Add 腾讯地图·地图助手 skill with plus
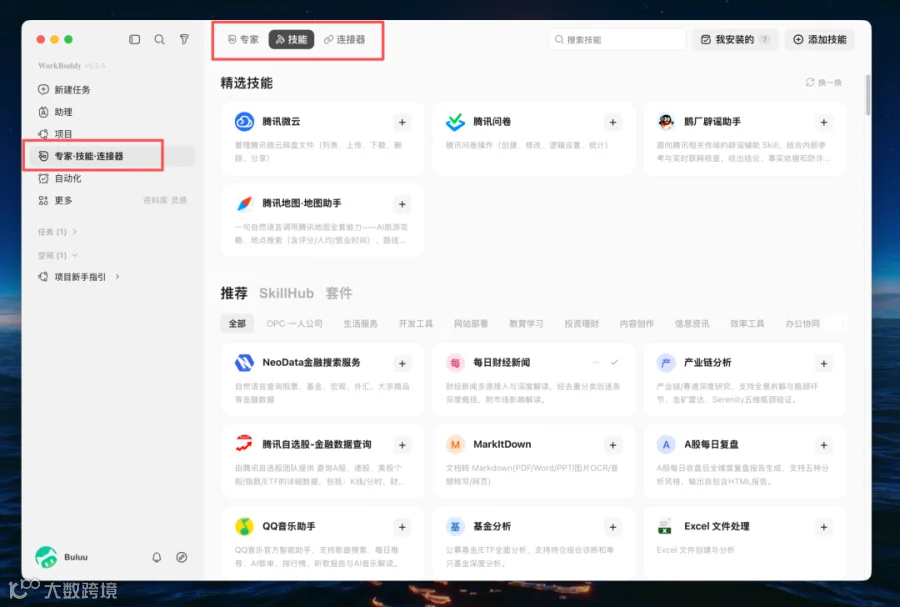The image size is (900, 607). pos(402,204)
